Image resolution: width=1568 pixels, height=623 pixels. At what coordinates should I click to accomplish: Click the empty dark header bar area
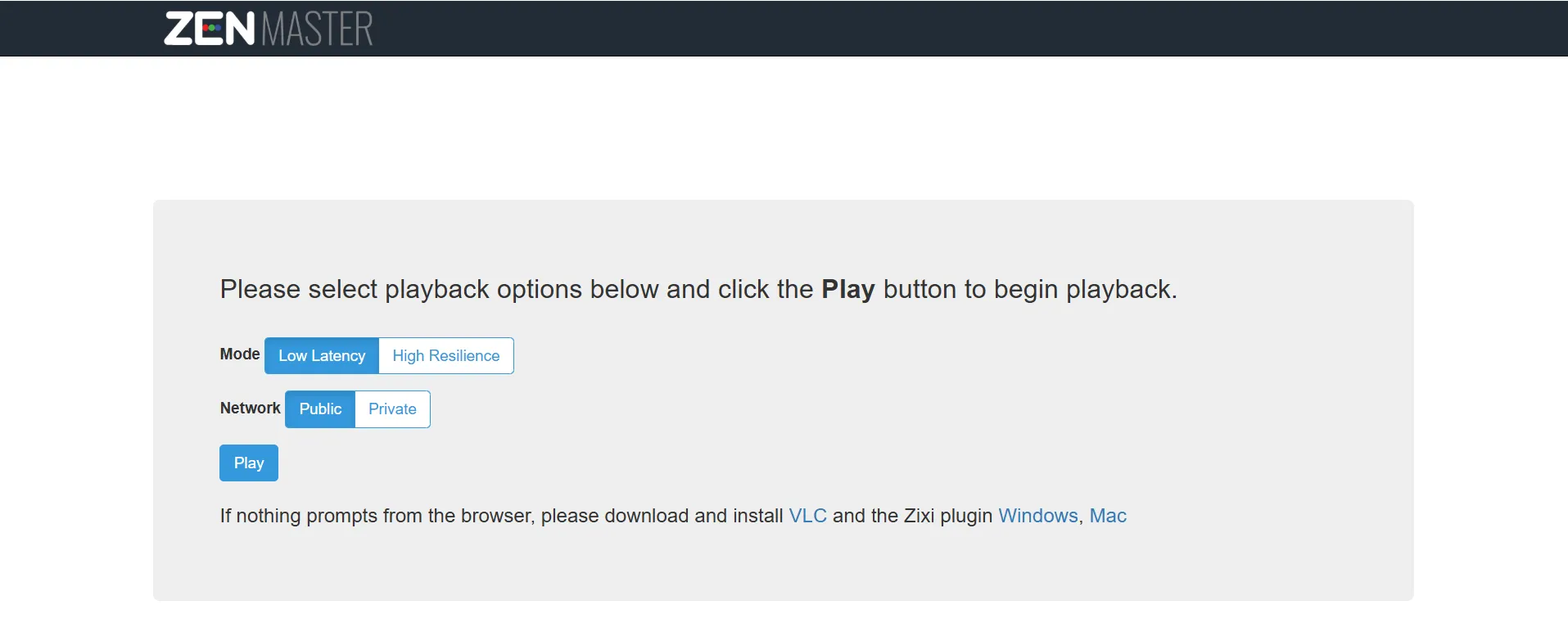[983, 29]
